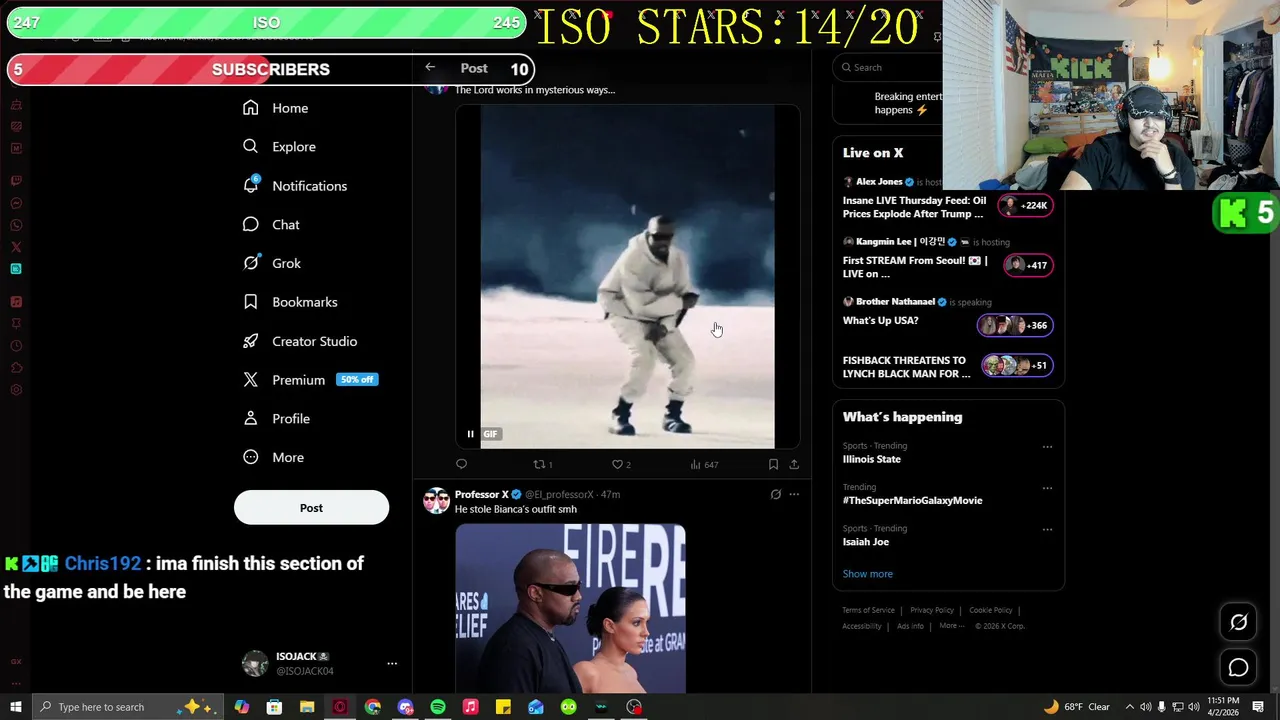Open ISOJACK account avatar
Screen dimensions: 1280x720
pyautogui.click(x=255, y=663)
